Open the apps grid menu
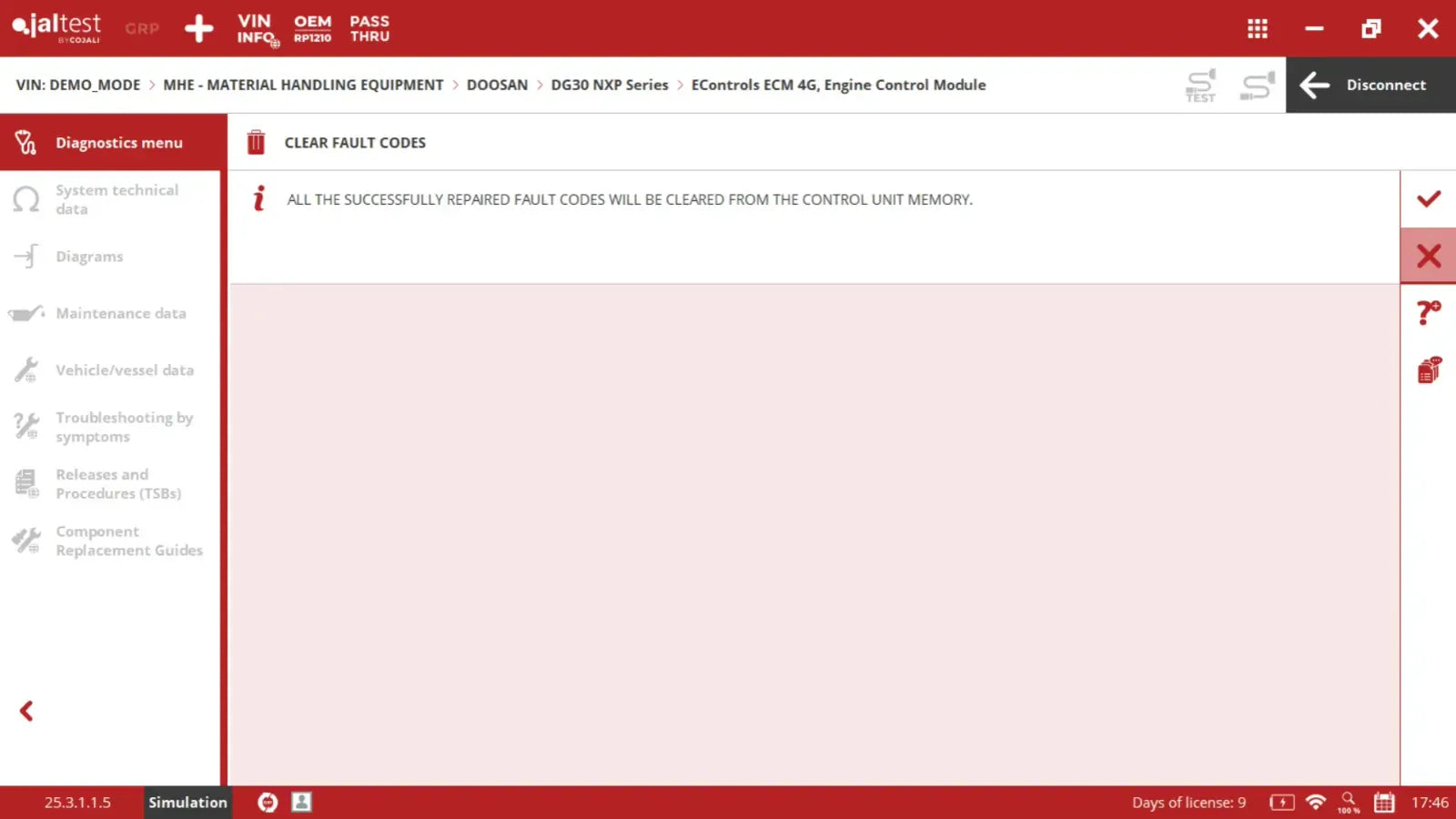Viewport: 1456px width, 819px height. point(1257,28)
